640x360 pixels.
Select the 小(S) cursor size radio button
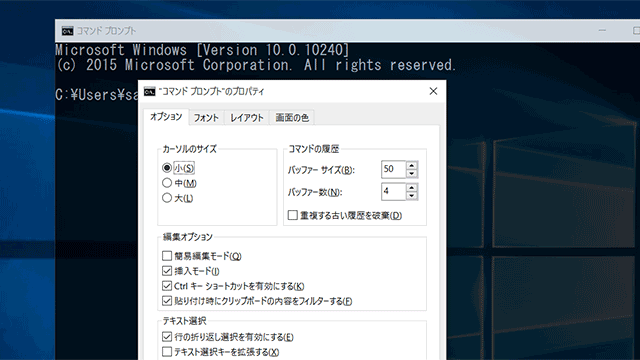(x=167, y=168)
